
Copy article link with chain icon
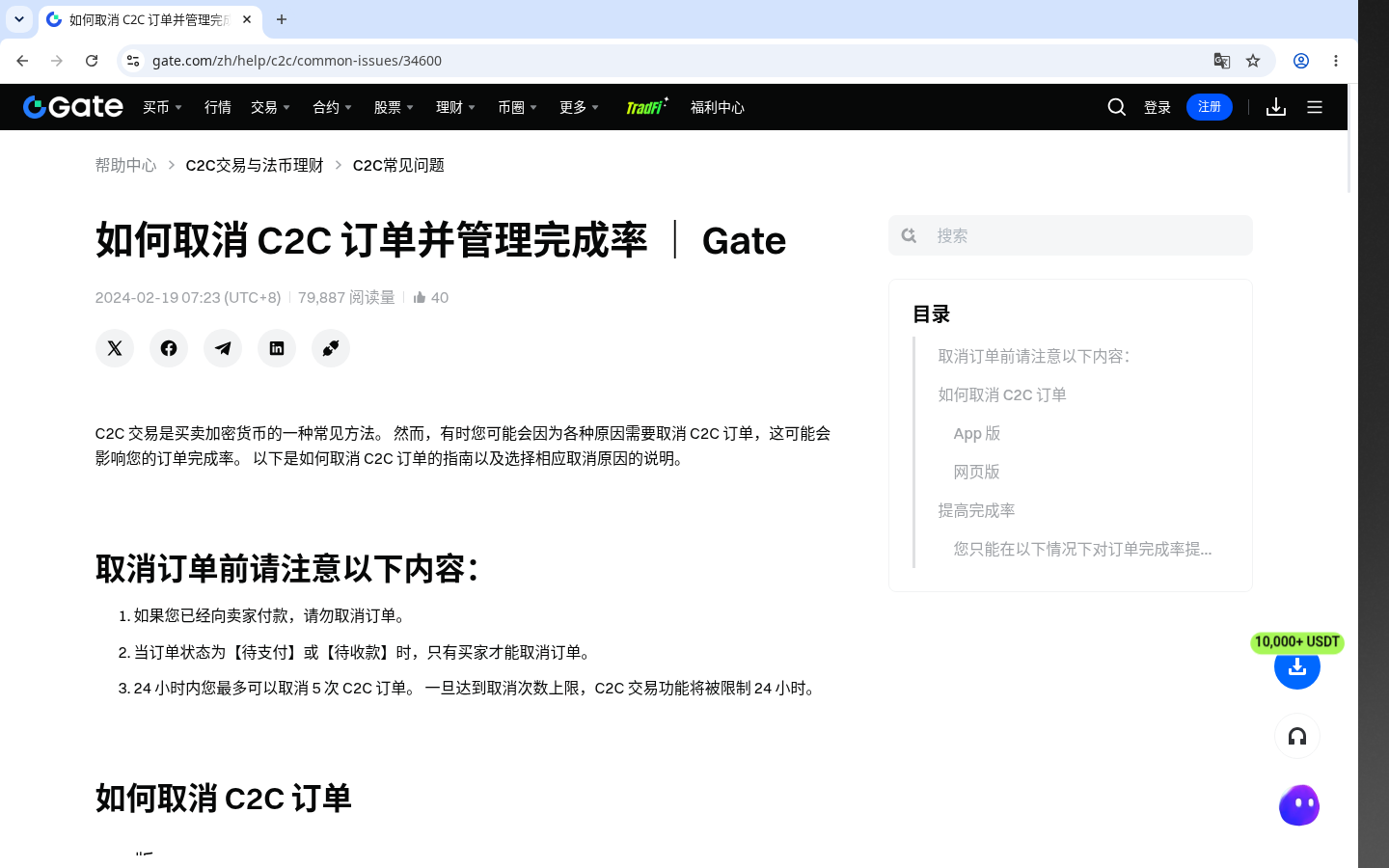pyautogui.click(x=331, y=348)
